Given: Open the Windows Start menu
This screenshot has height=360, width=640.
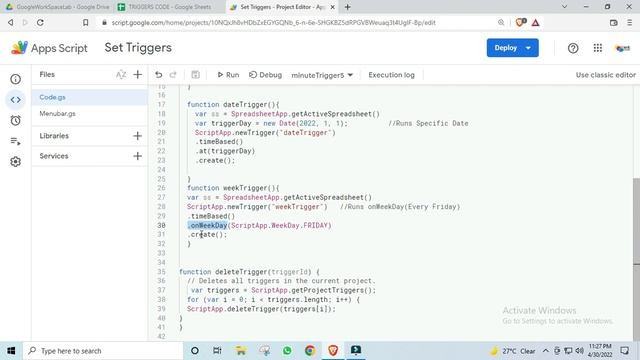Looking at the screenshot, I should pos(11,351).
